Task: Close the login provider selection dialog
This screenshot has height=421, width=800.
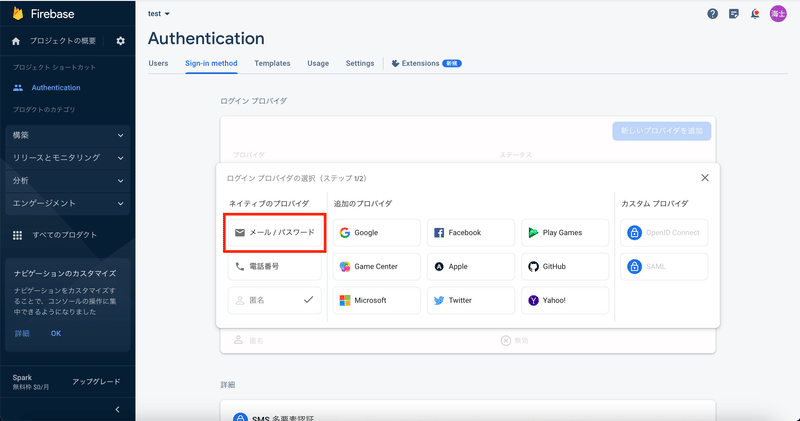Action: point(705,178)
